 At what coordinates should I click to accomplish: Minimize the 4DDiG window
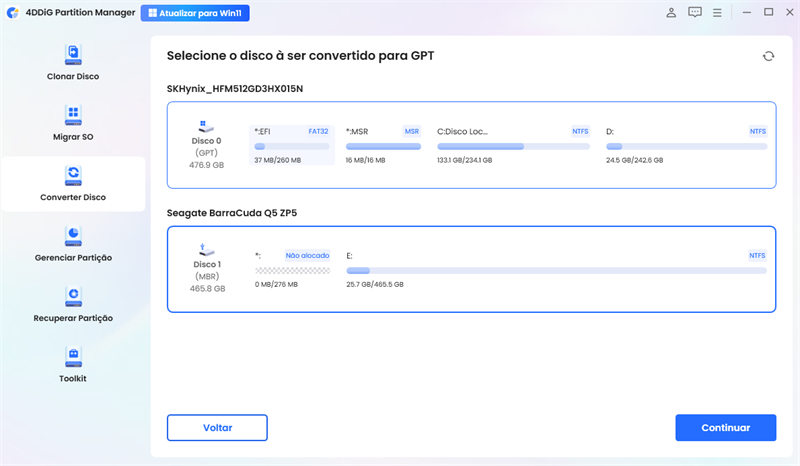(746, 12)
